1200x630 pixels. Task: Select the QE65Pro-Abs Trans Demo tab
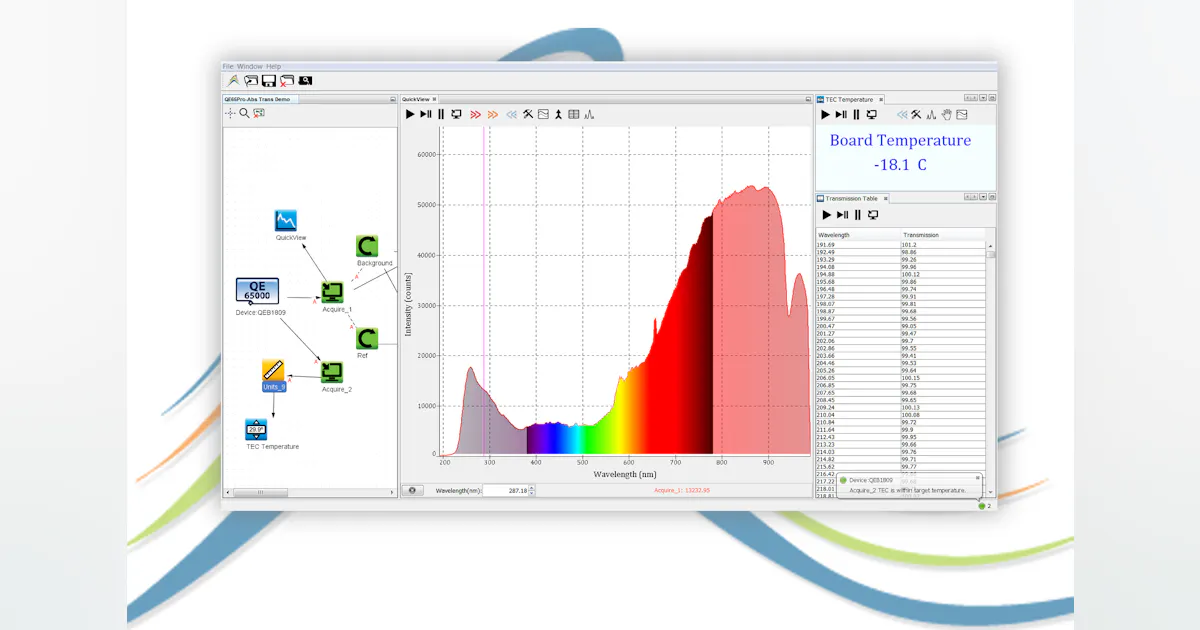(258, 99)
